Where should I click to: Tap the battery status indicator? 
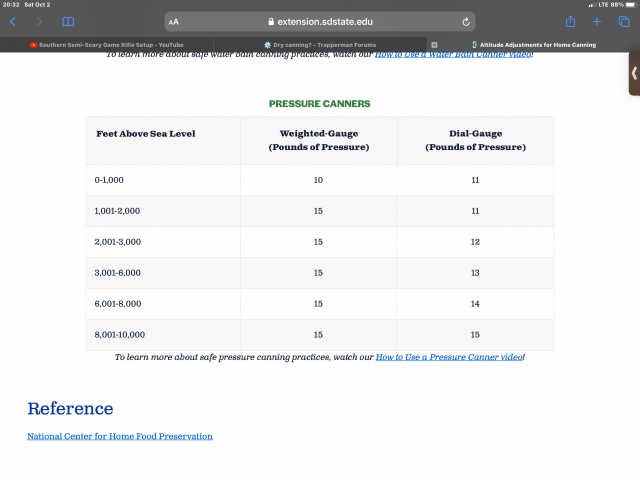[629, 5]
